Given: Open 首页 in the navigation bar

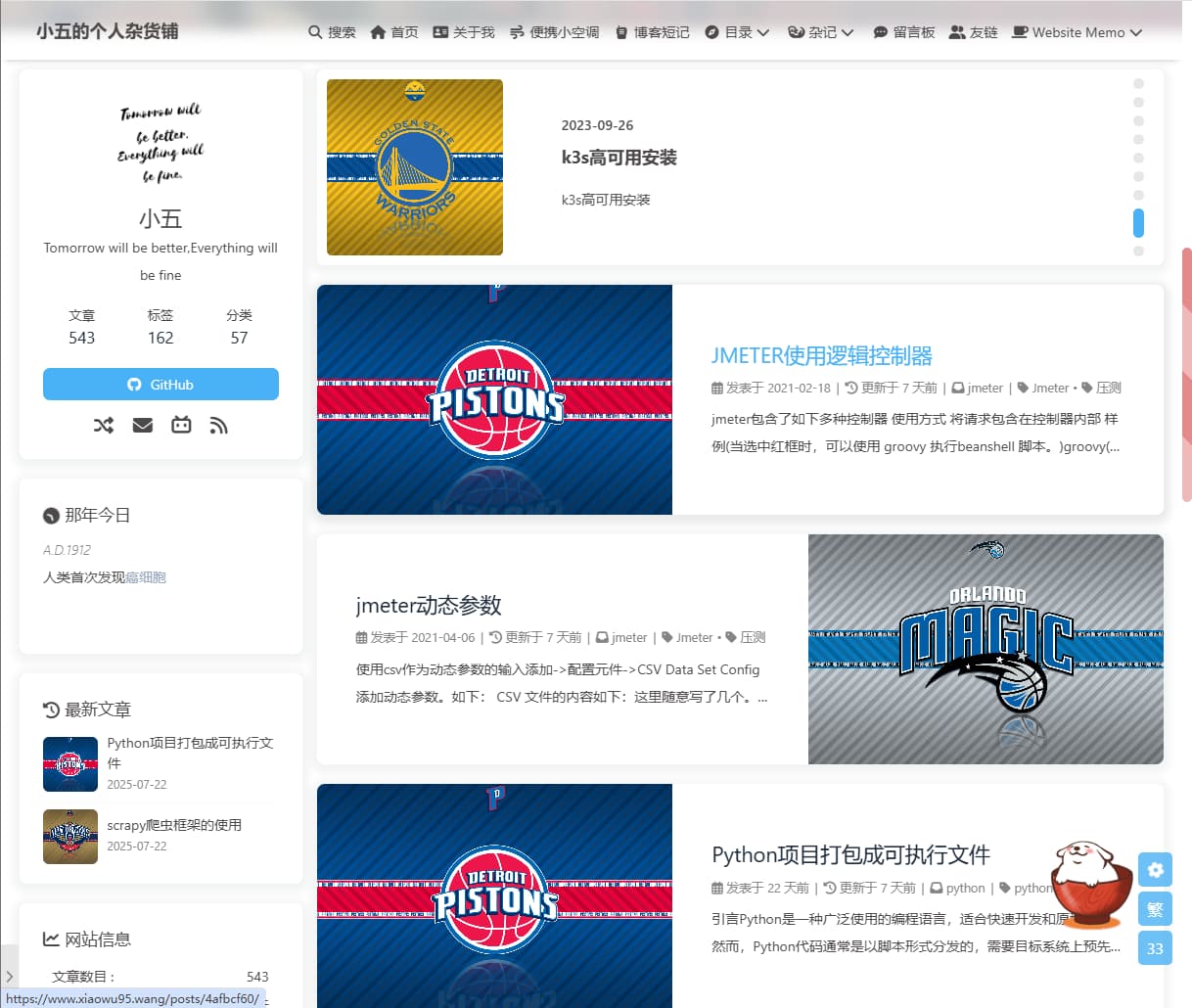Looking at the screenshot, I should pos(393,31).
